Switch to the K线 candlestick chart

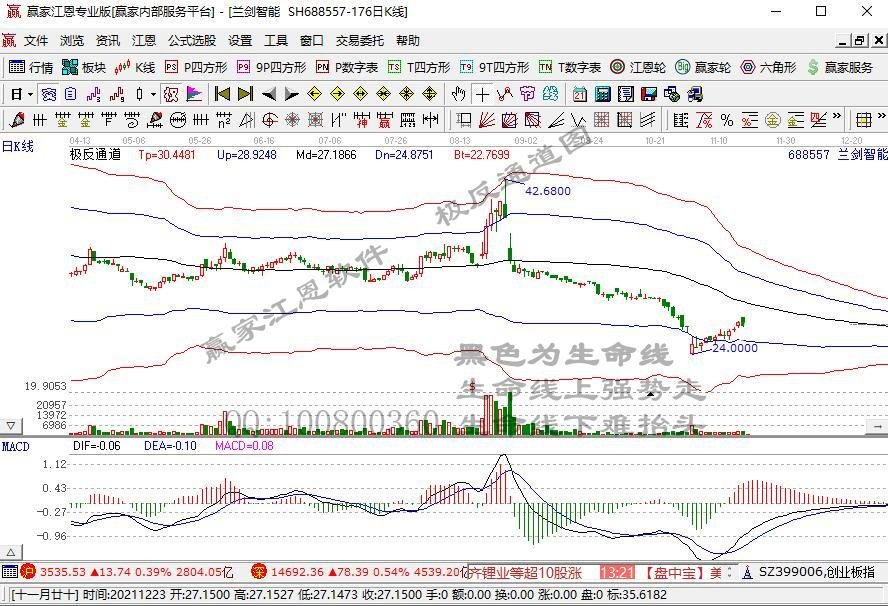pyautogui.click(x=135, y=67)
